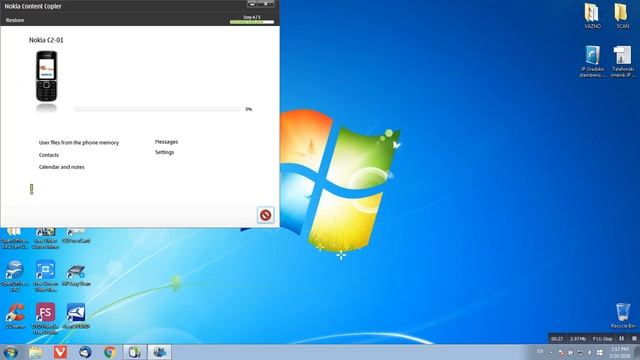The image size is (640, 360).
Task: Open the HP Easy Scan desktop shortcut
Action: click(x=76, y=274)
